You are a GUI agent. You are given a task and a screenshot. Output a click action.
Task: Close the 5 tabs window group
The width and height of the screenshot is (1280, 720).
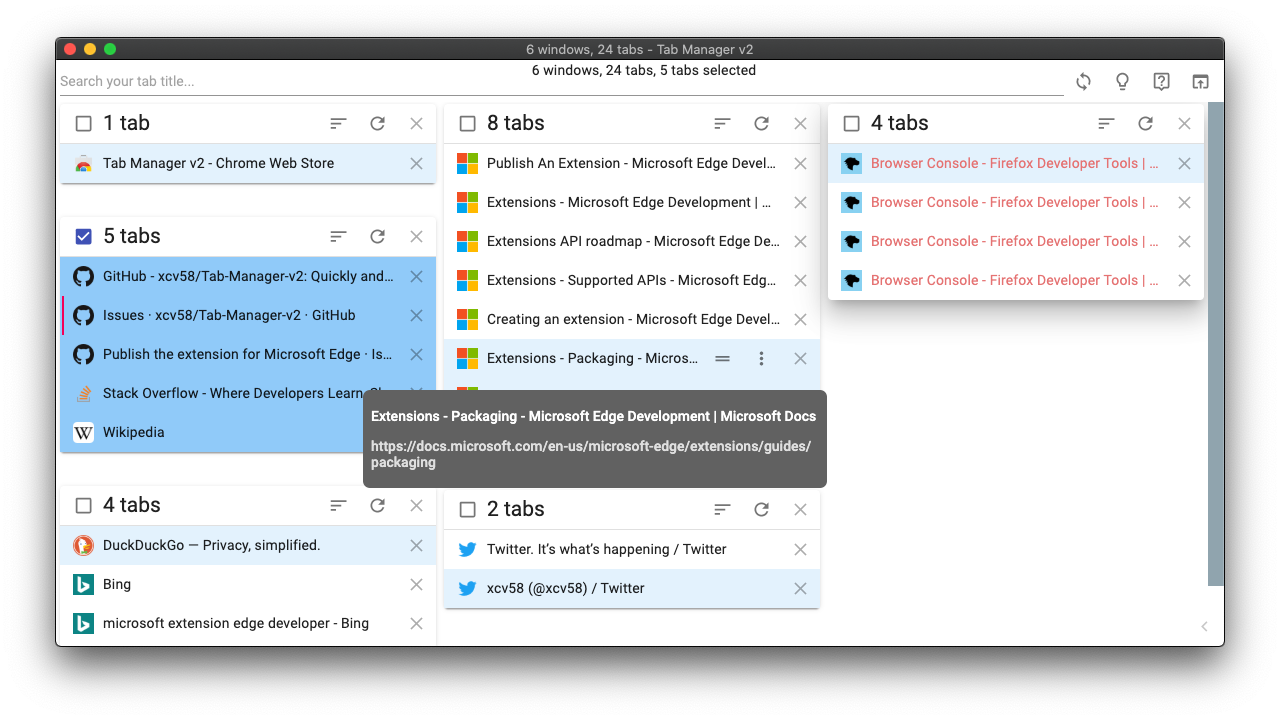417,237
